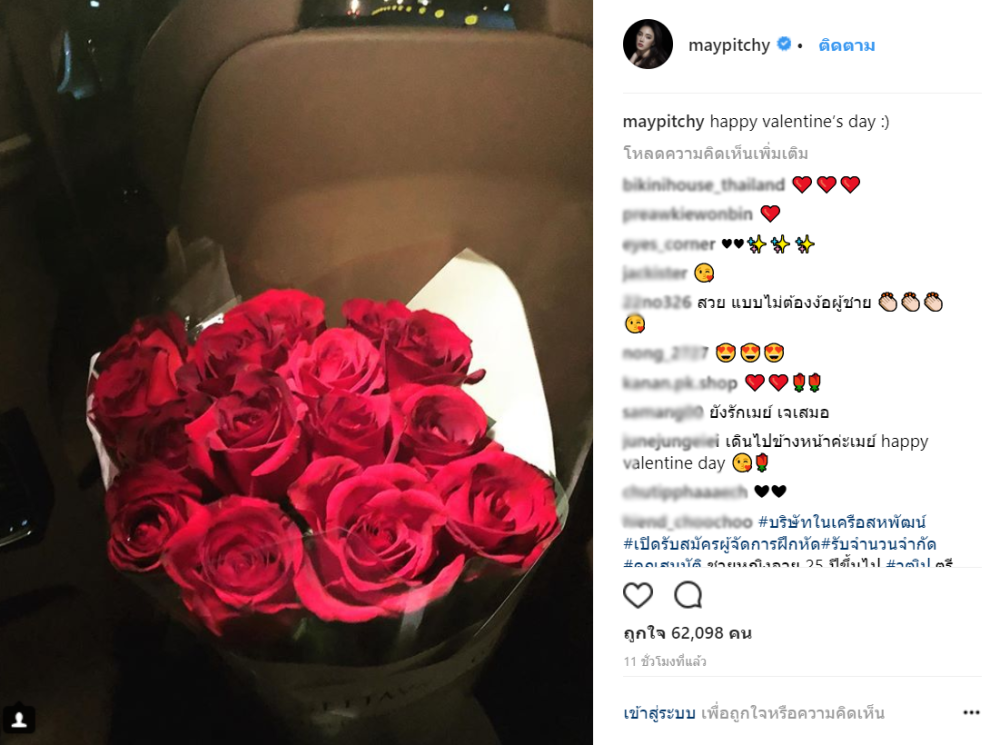
Task: Click the verified badge next to maypitchy
Action: point(784,44)
